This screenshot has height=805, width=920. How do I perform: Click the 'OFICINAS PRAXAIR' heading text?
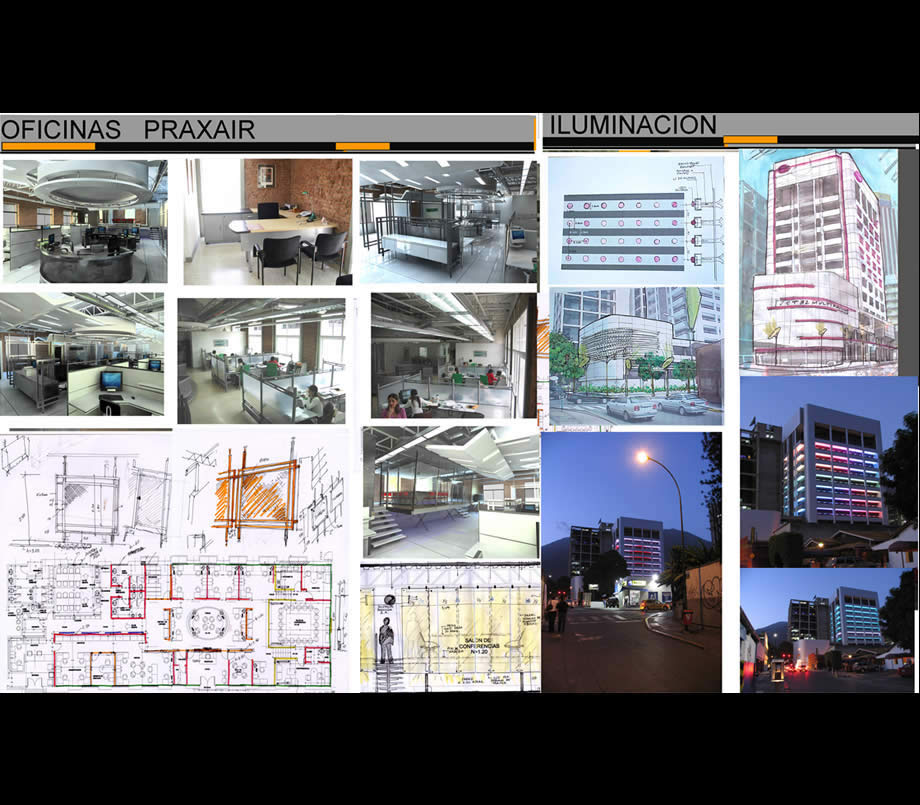[x=128, y=130]
